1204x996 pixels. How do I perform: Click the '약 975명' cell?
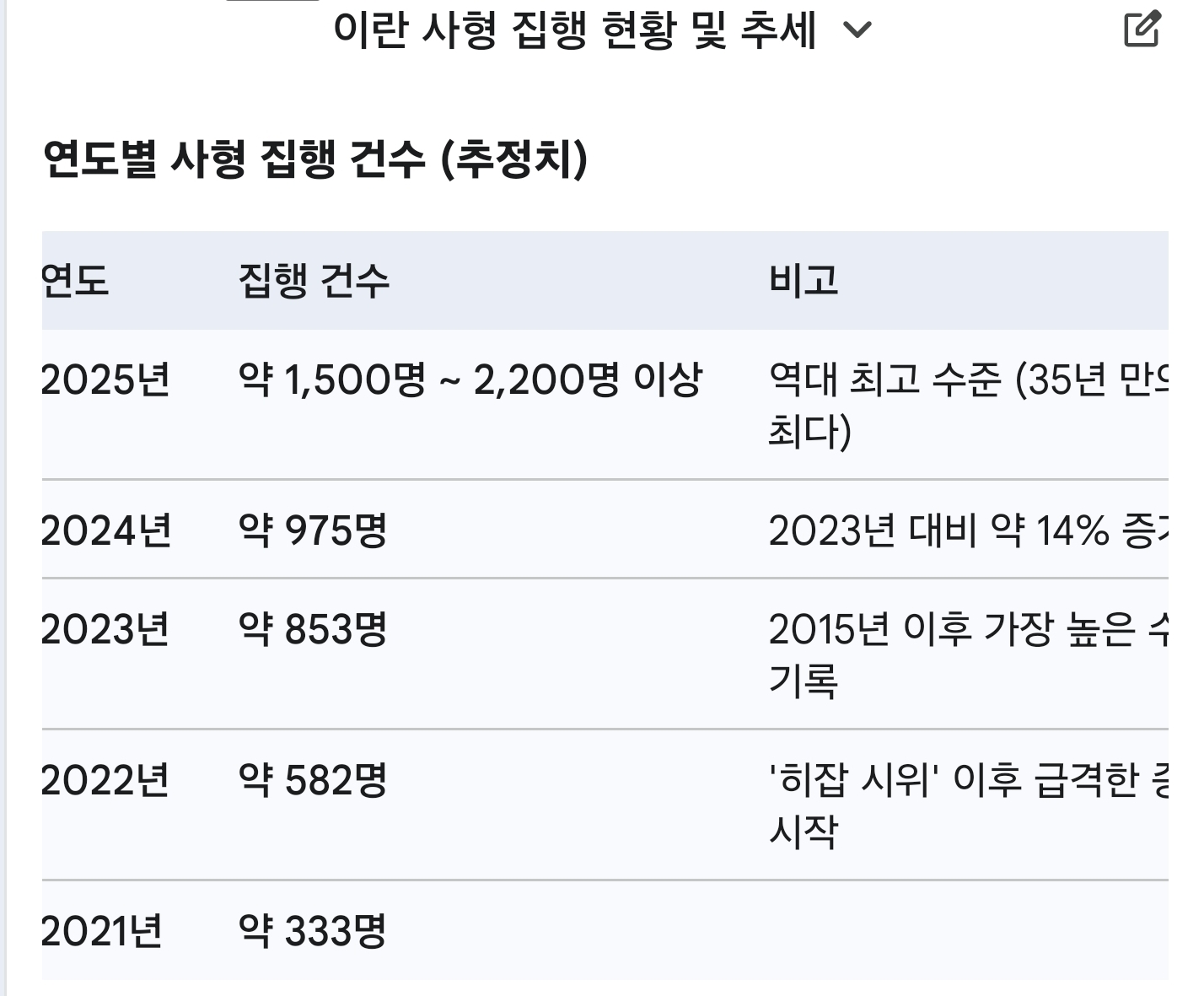click(313, 530)
